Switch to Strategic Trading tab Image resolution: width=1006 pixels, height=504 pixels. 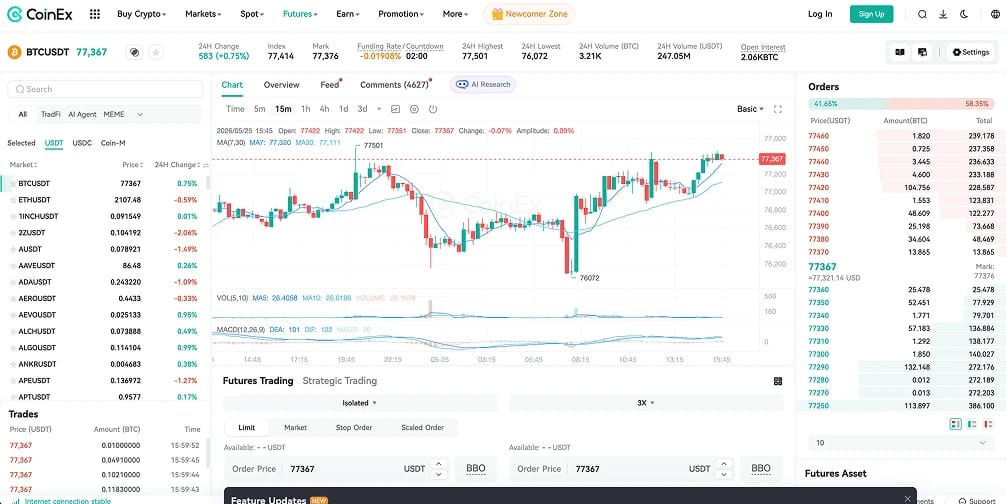[x=339, y=381]
